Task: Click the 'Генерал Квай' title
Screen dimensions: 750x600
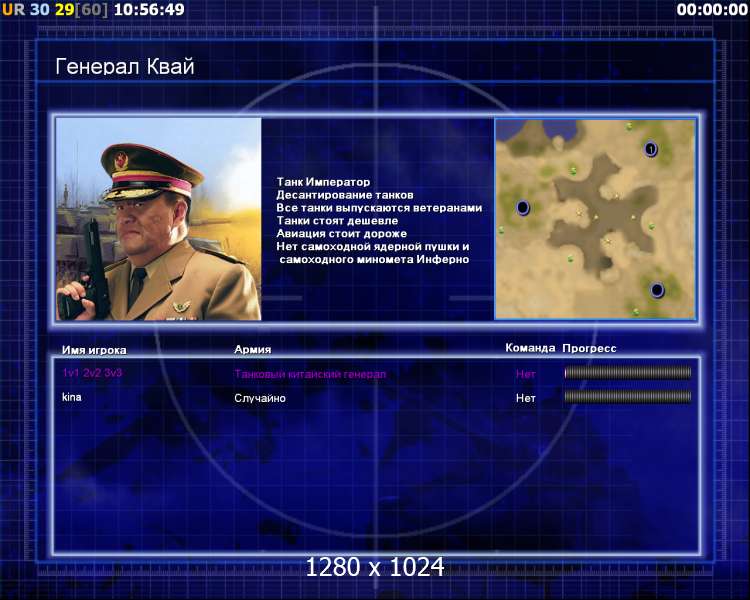Action: click(x=125, y=67)
